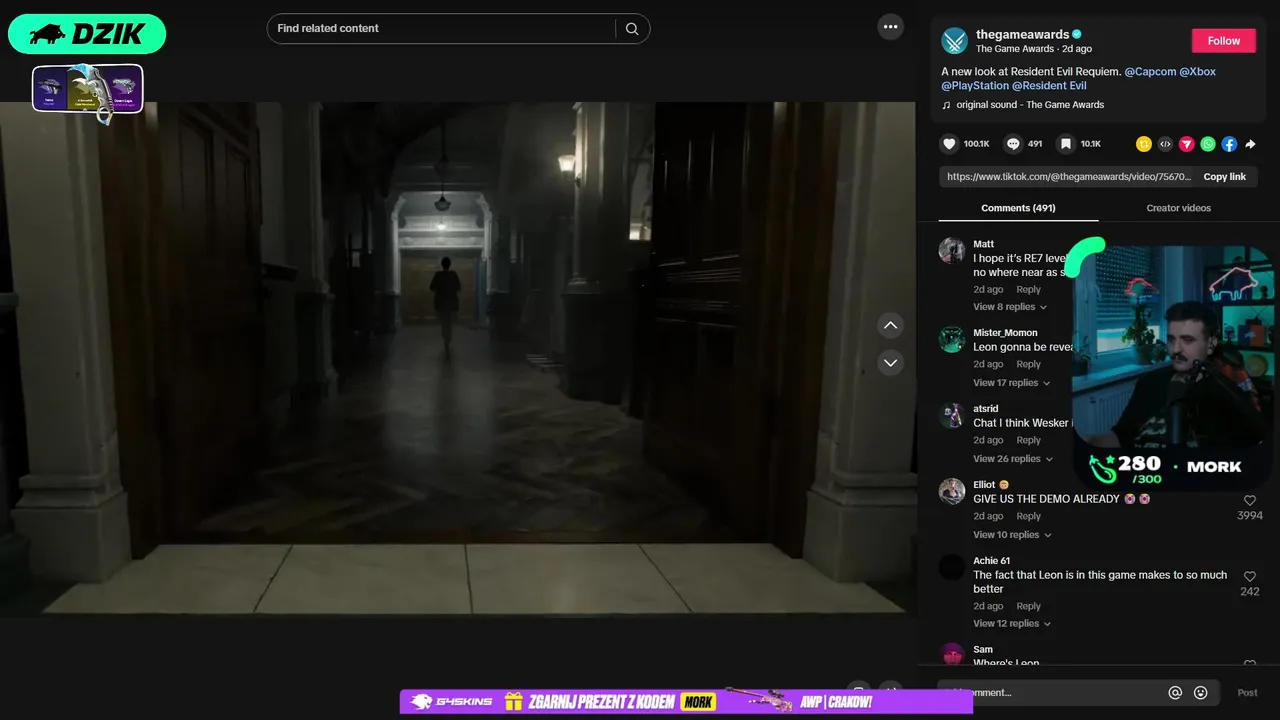Switch to Comments (491) tab
This screenshot has width=1280, height=720.
pyautogui.click(x=1018, y=208)
